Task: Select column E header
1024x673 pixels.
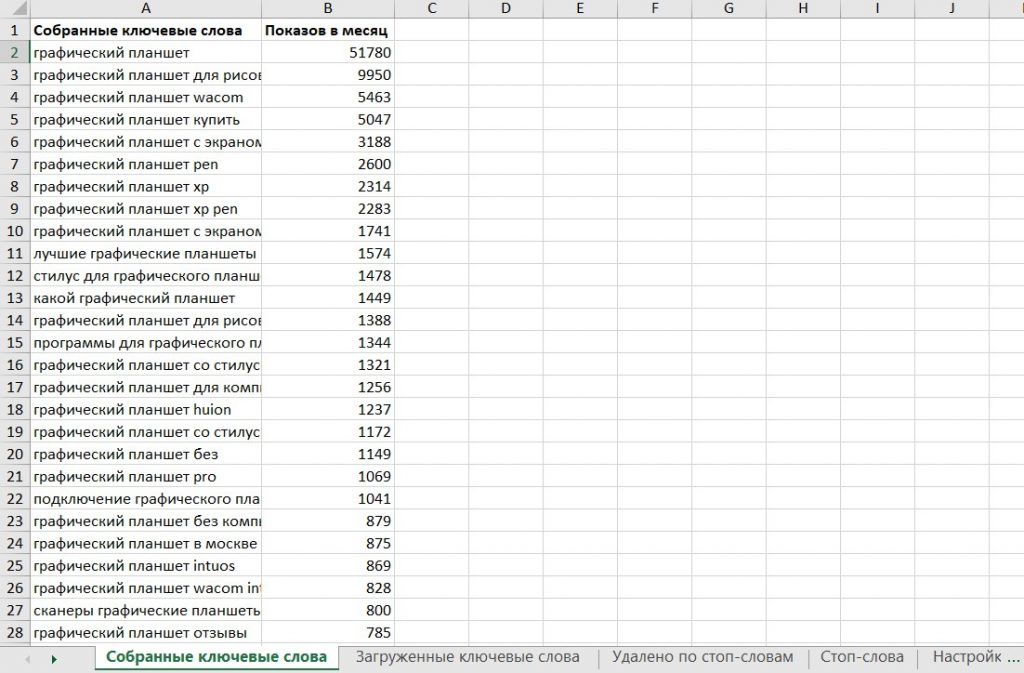Action: click(x=580, y=9)
